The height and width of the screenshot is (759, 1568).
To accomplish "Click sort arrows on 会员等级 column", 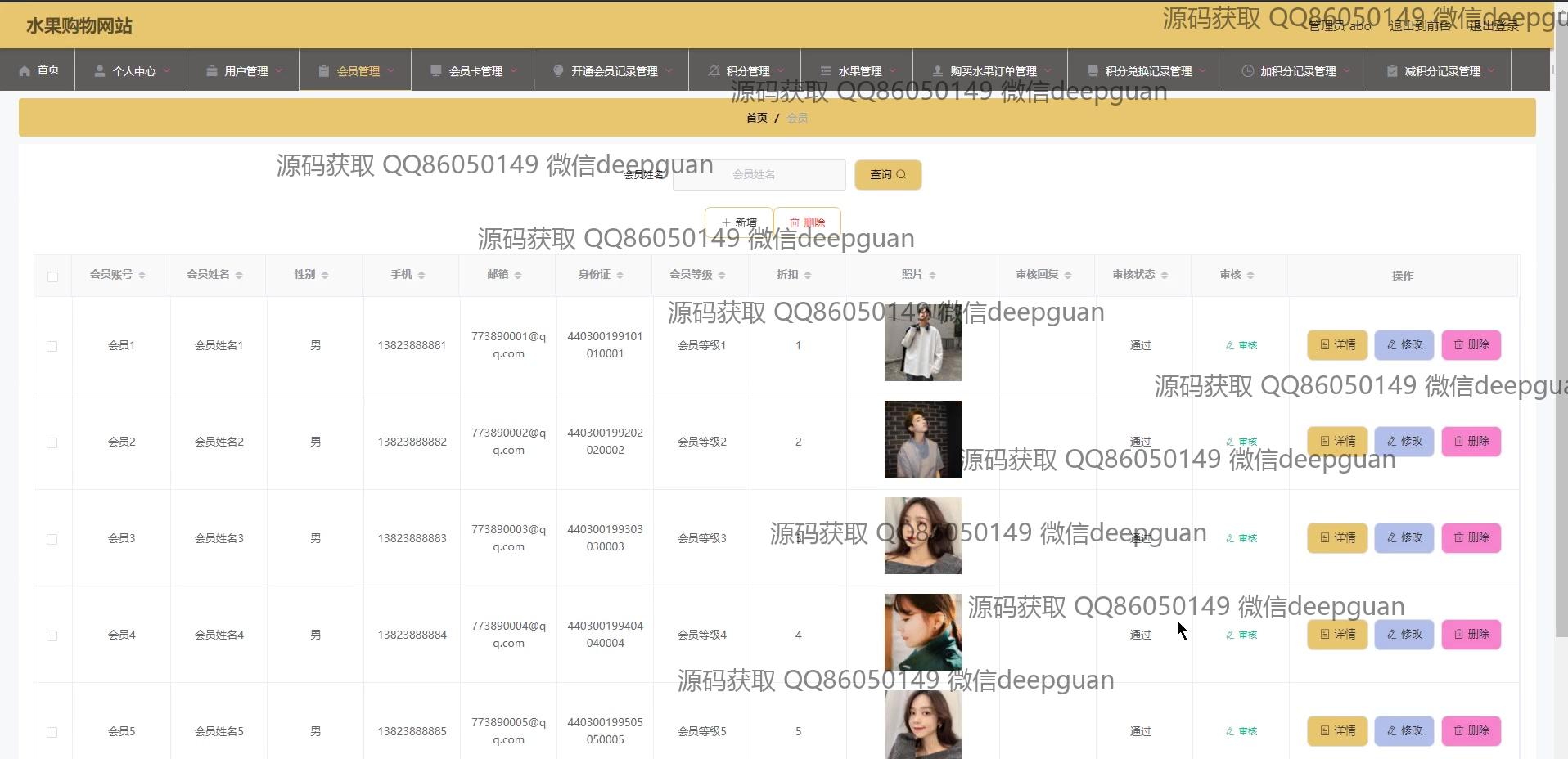I will coord(721,275).
